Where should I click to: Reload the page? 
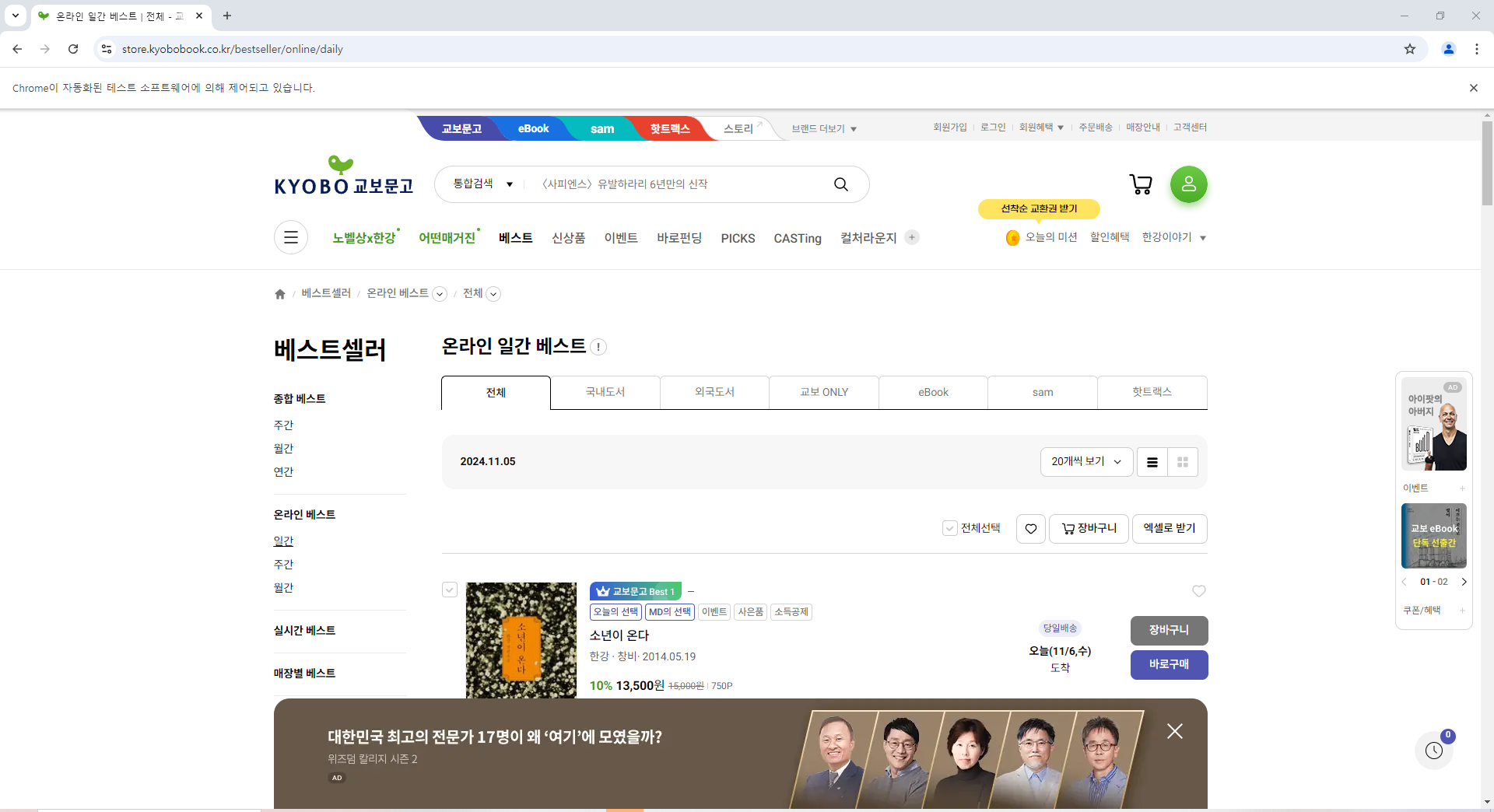coord(73,49)
